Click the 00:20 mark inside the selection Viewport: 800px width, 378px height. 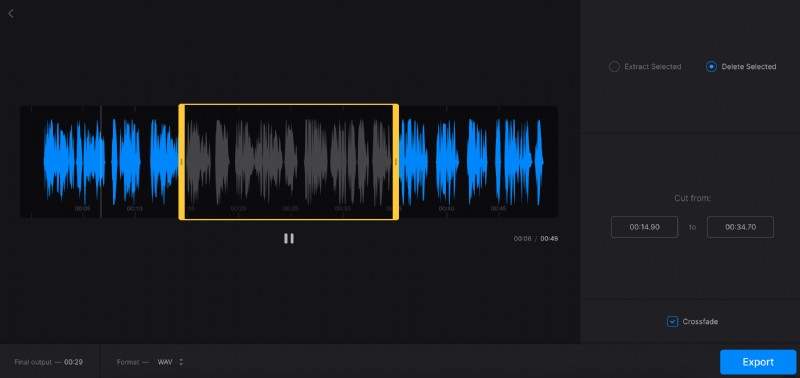(238, 209)
